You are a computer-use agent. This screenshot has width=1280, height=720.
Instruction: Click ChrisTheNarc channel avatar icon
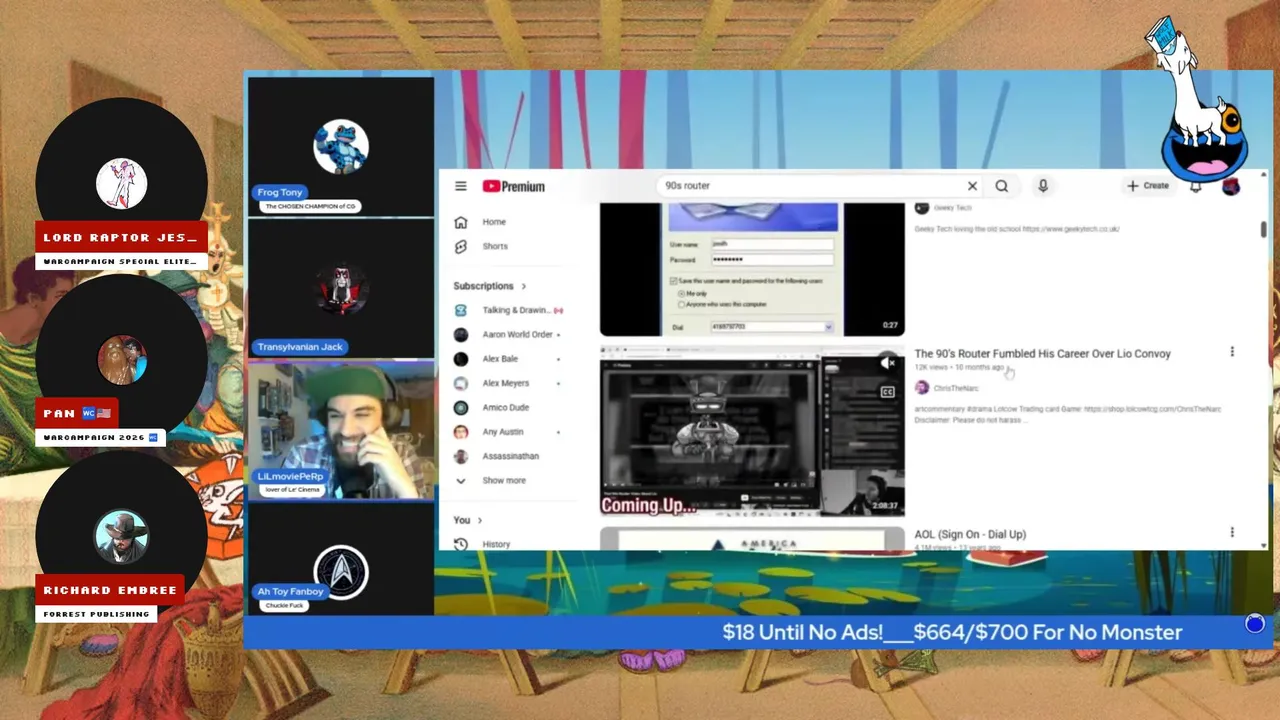(922, 387)
